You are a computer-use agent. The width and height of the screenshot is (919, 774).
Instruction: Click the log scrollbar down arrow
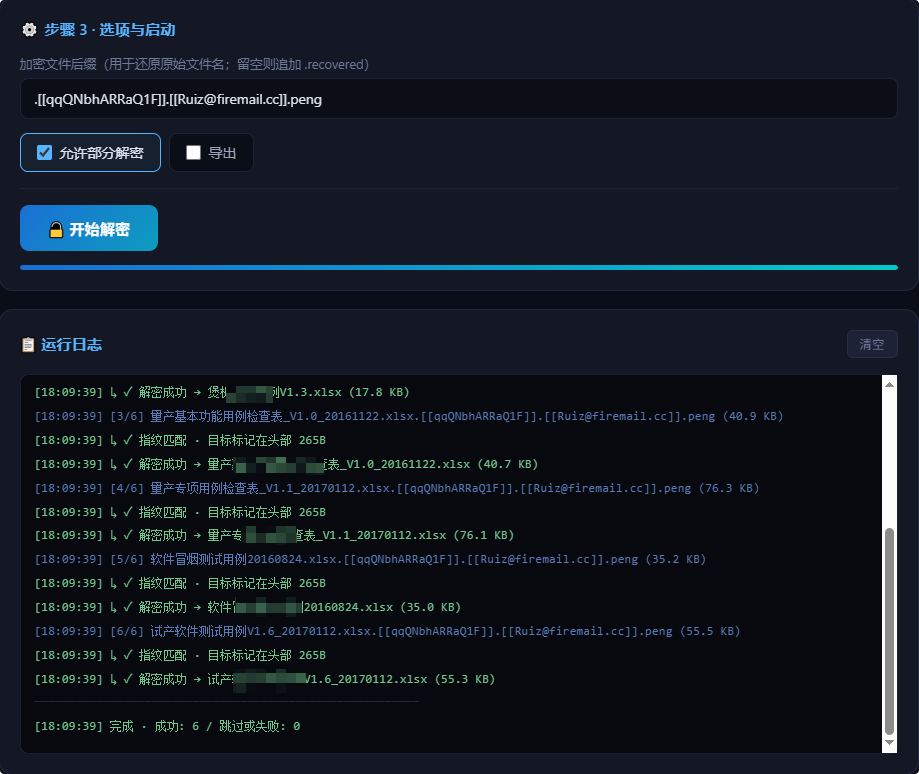(x=889, y=744)
